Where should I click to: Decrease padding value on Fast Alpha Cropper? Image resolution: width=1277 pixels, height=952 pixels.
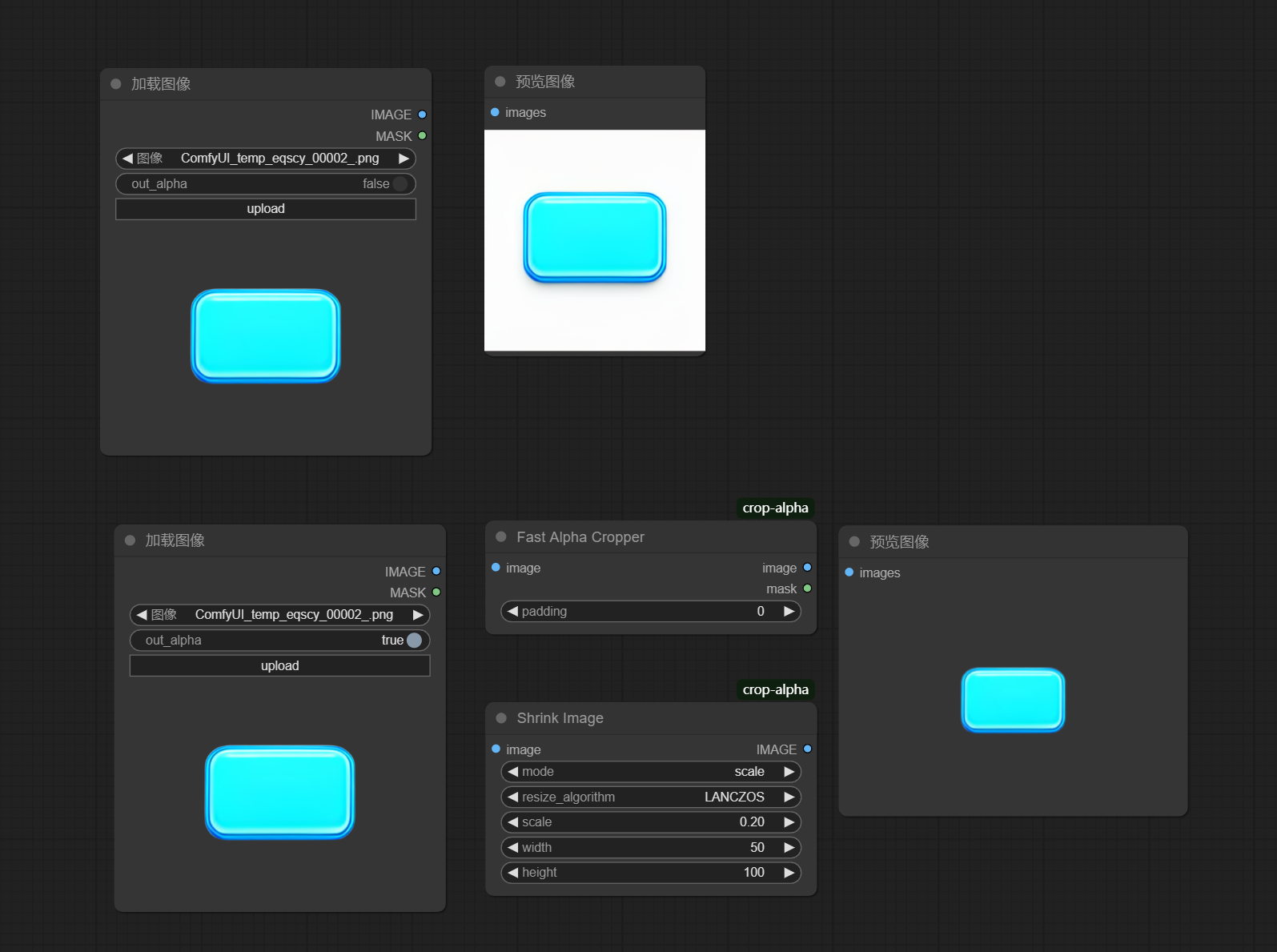(x=512, y=611)
